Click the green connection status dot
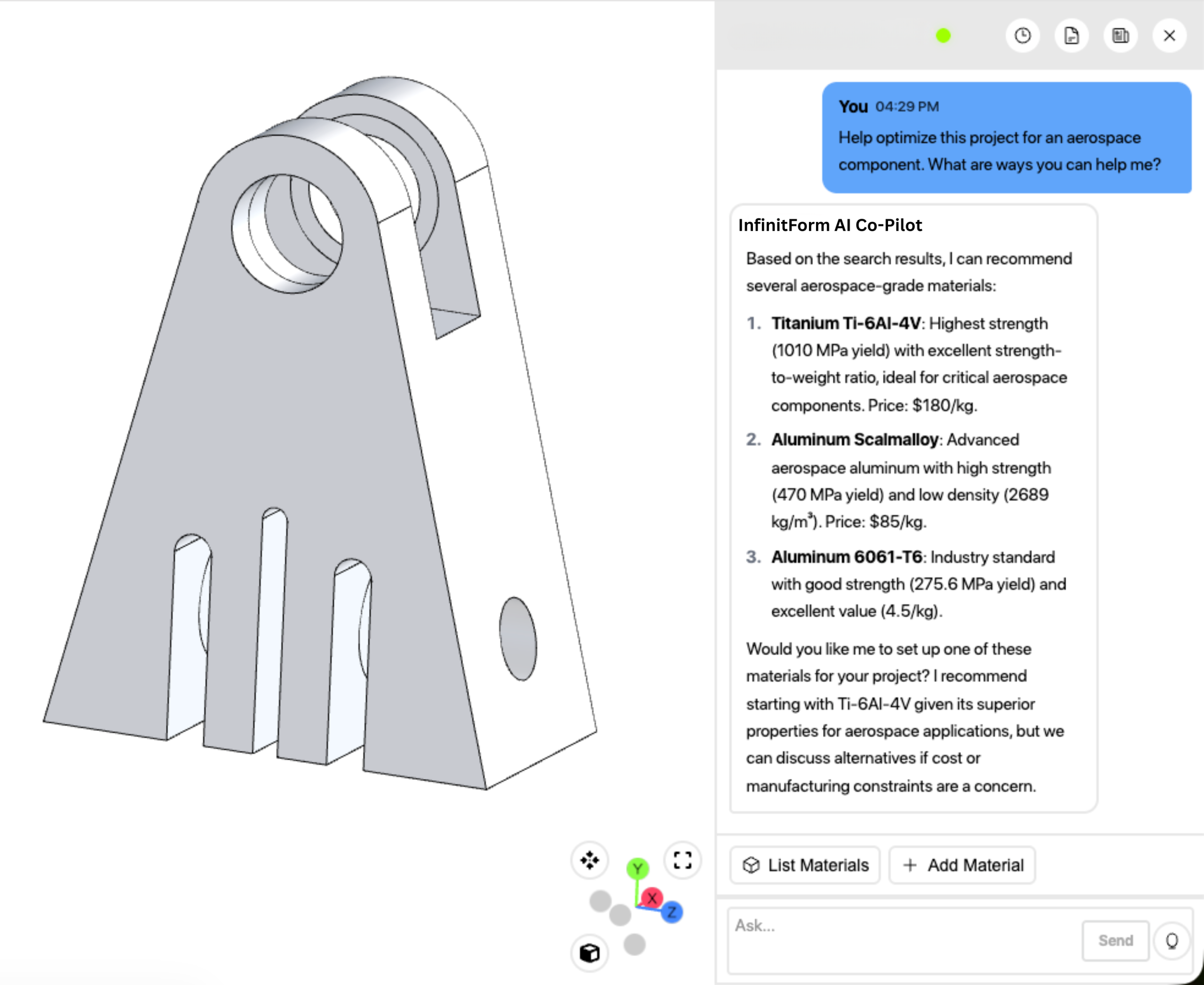 click(943, 36)
